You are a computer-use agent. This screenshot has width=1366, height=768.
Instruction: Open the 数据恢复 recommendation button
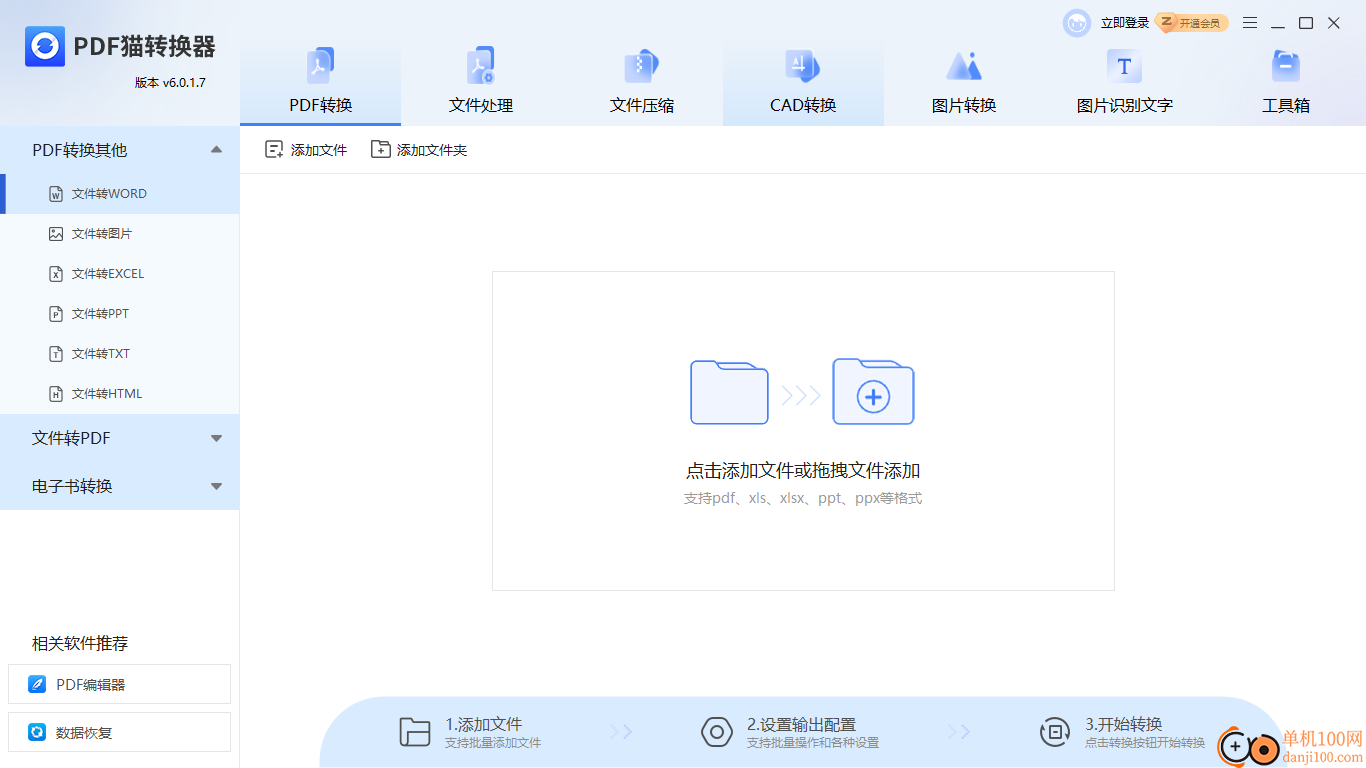pos(119,732)
